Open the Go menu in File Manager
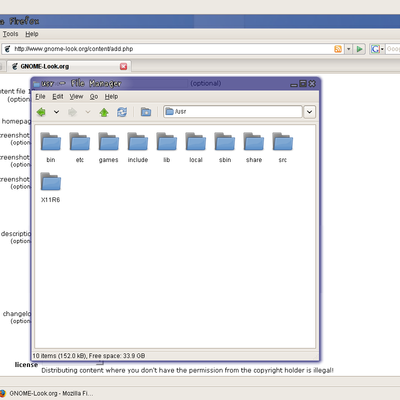Screen dimensions: 400x400 click(94, 97)
